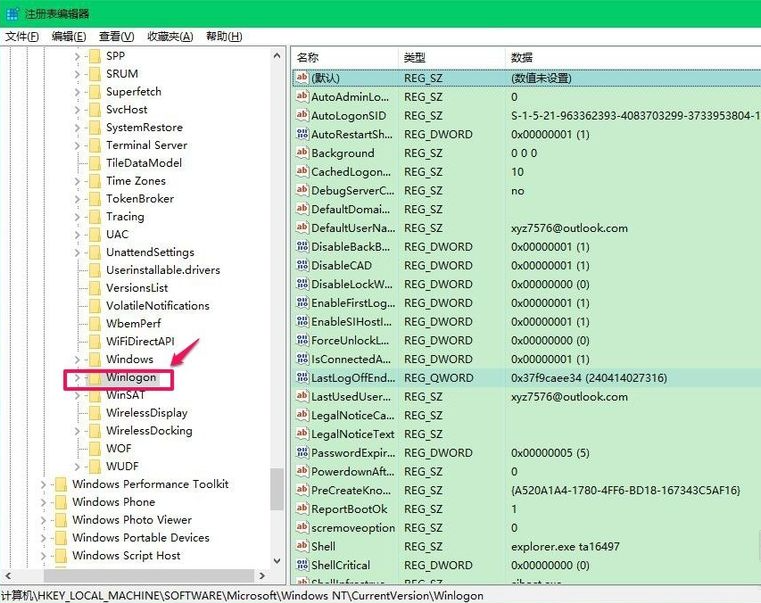Select the Winlogon key in tree

131,377
